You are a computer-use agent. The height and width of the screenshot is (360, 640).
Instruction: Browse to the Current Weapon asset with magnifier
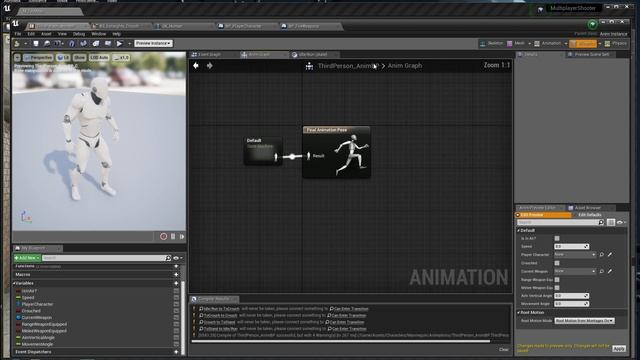[x=602, y=271]
